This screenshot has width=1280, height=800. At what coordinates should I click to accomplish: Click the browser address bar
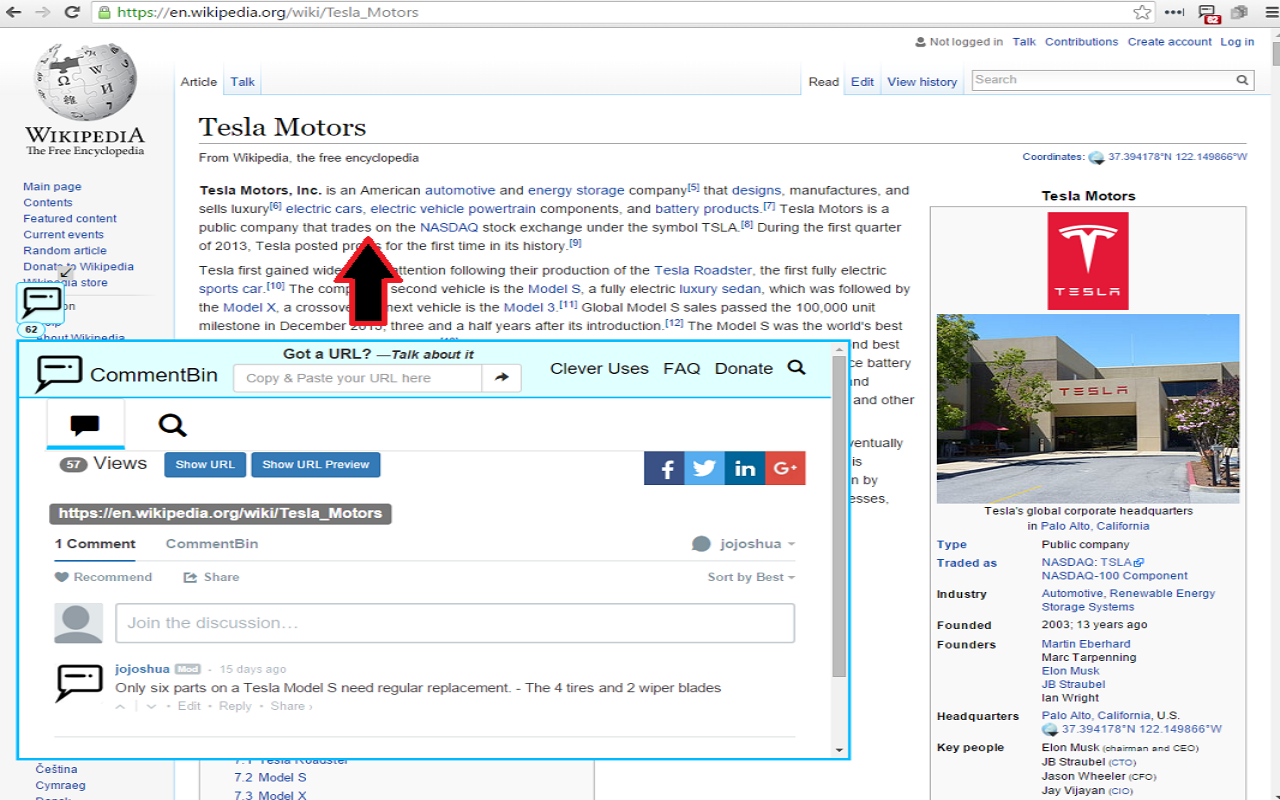[x=620, y=12]
